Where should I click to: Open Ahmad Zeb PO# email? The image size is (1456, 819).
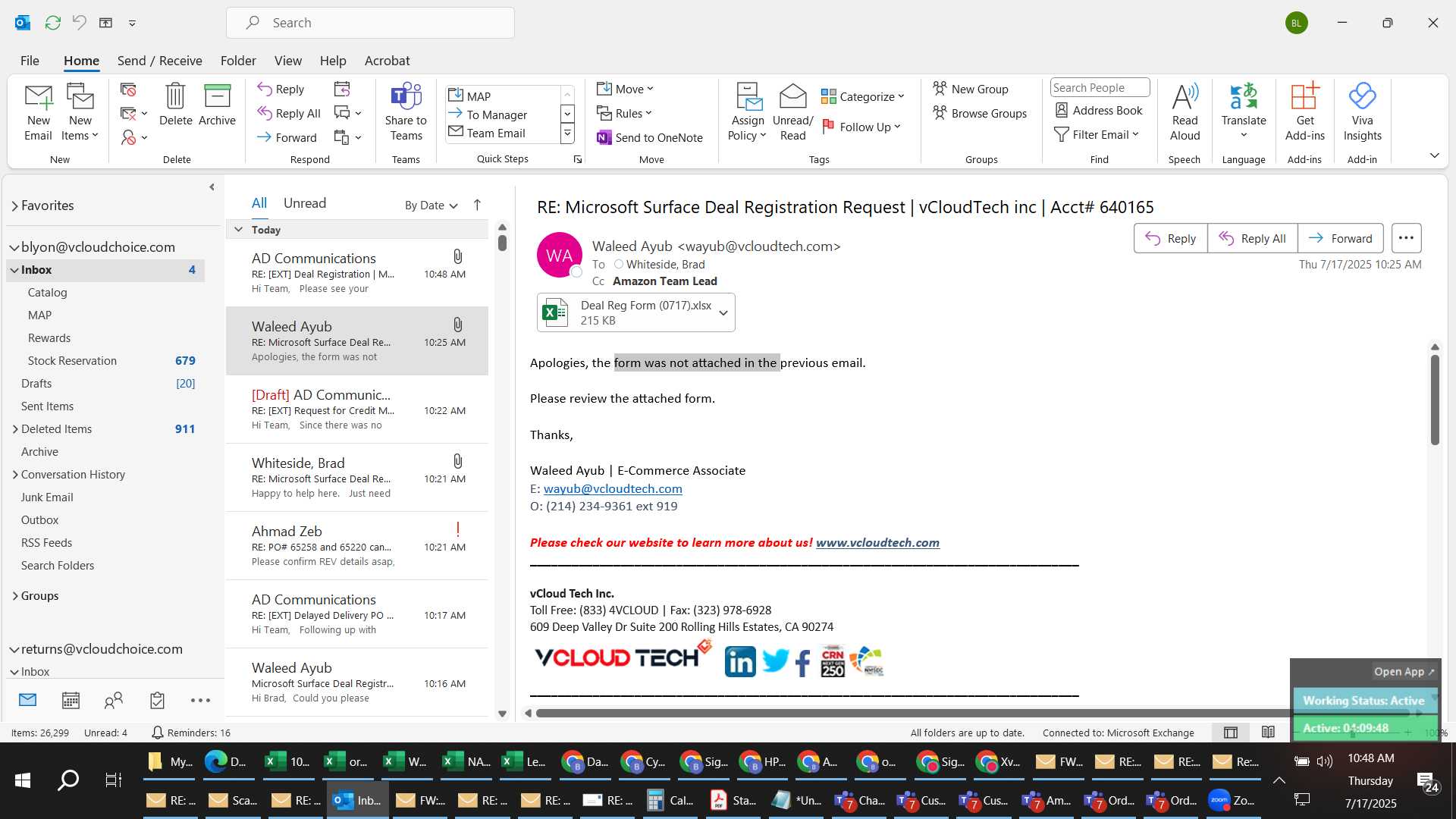click(356, 546)
